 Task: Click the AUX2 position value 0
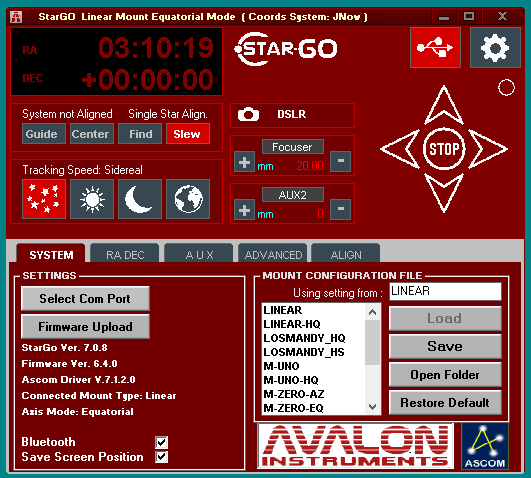pos(320,214)
